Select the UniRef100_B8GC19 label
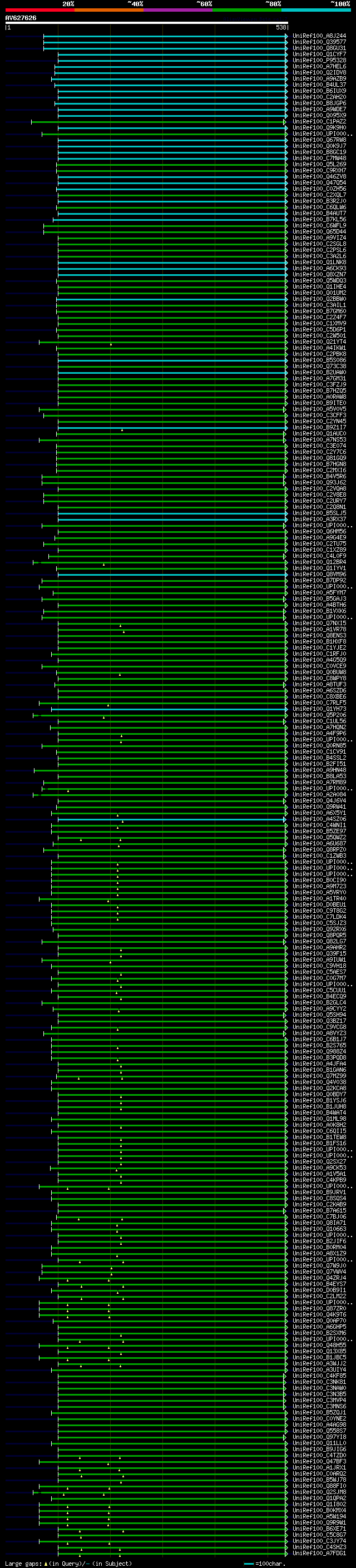Image resolution: width=356 pixels, height=1568 pixels. [x=319, y=152]
